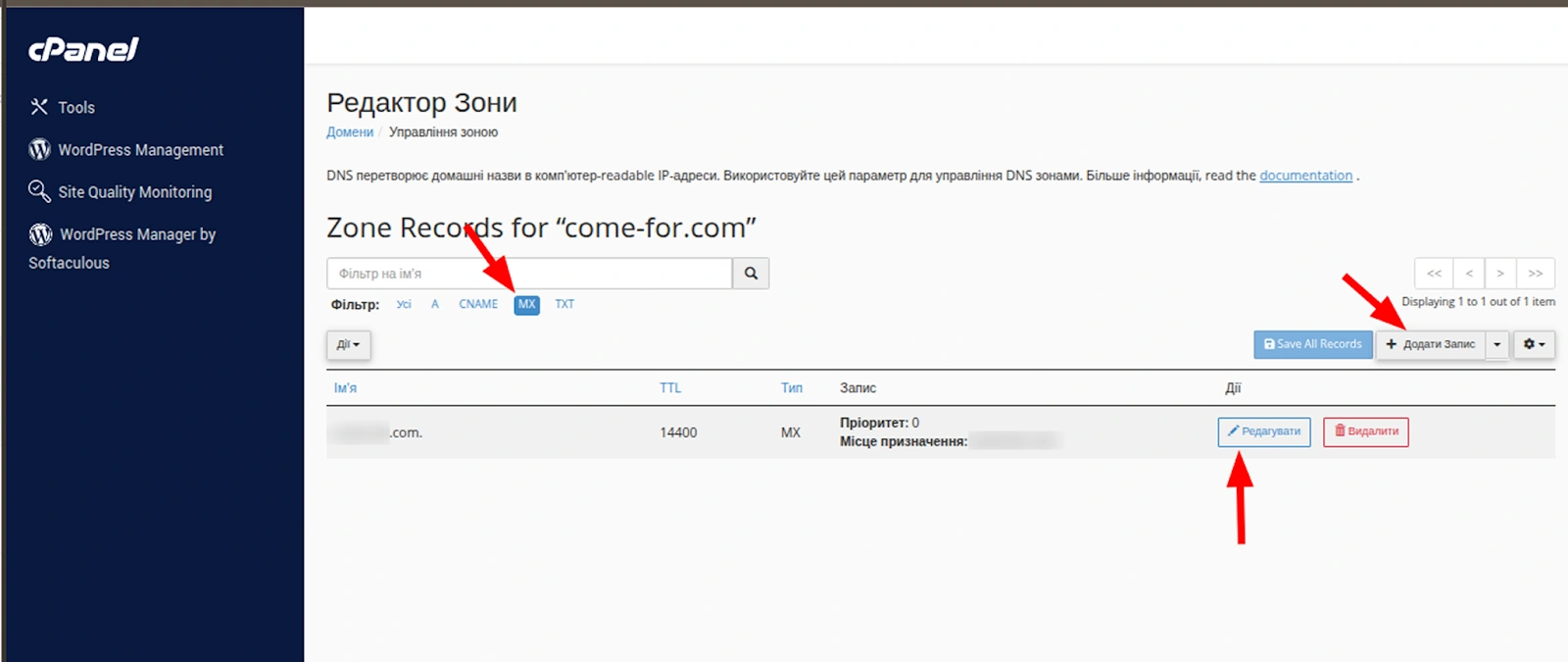
Task: Select the Усі filter
Action: point(404,304)
